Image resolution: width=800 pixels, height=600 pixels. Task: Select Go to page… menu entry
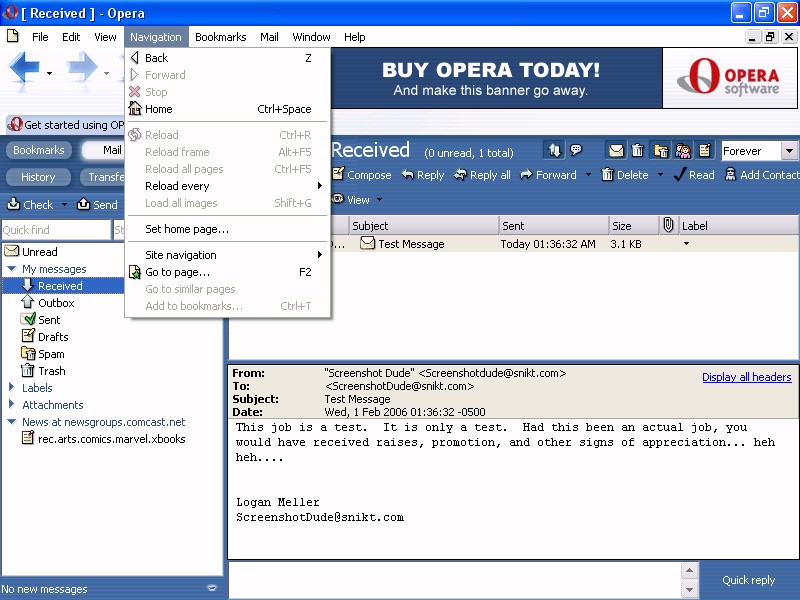pyautogui.click(x=228, y=272)
